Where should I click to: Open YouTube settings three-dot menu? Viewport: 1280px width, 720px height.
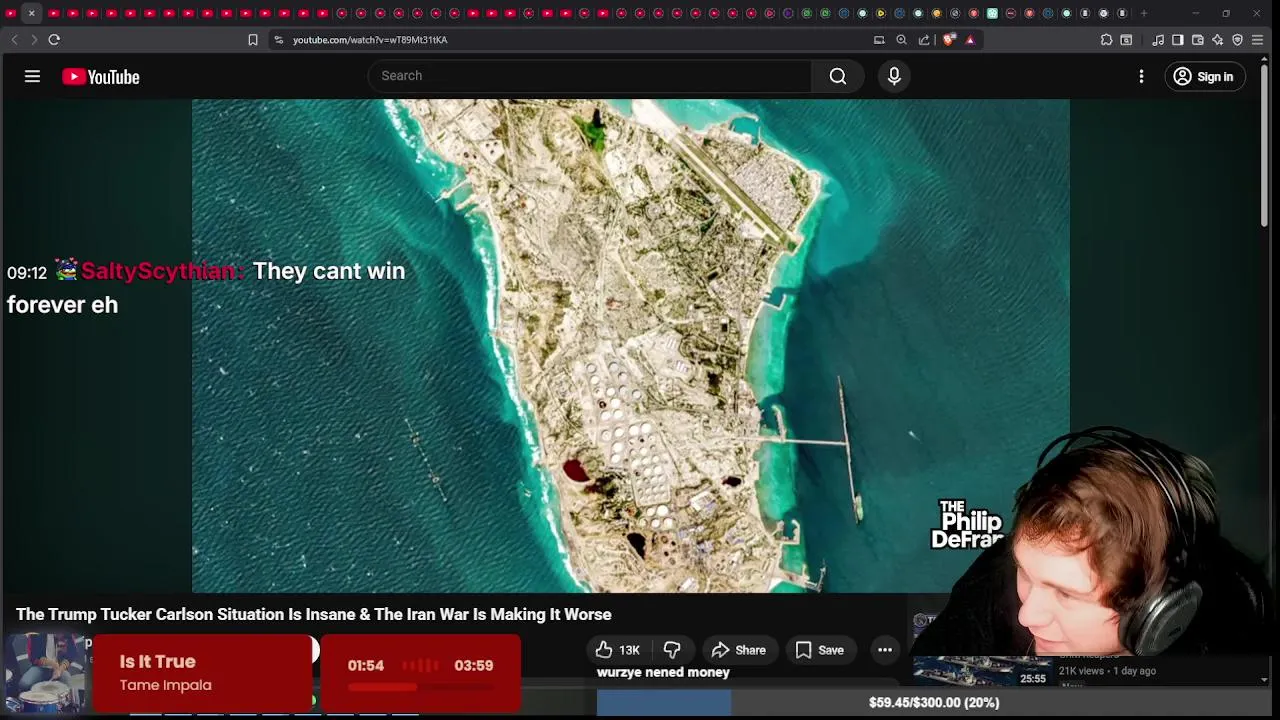pos(1141,76)
